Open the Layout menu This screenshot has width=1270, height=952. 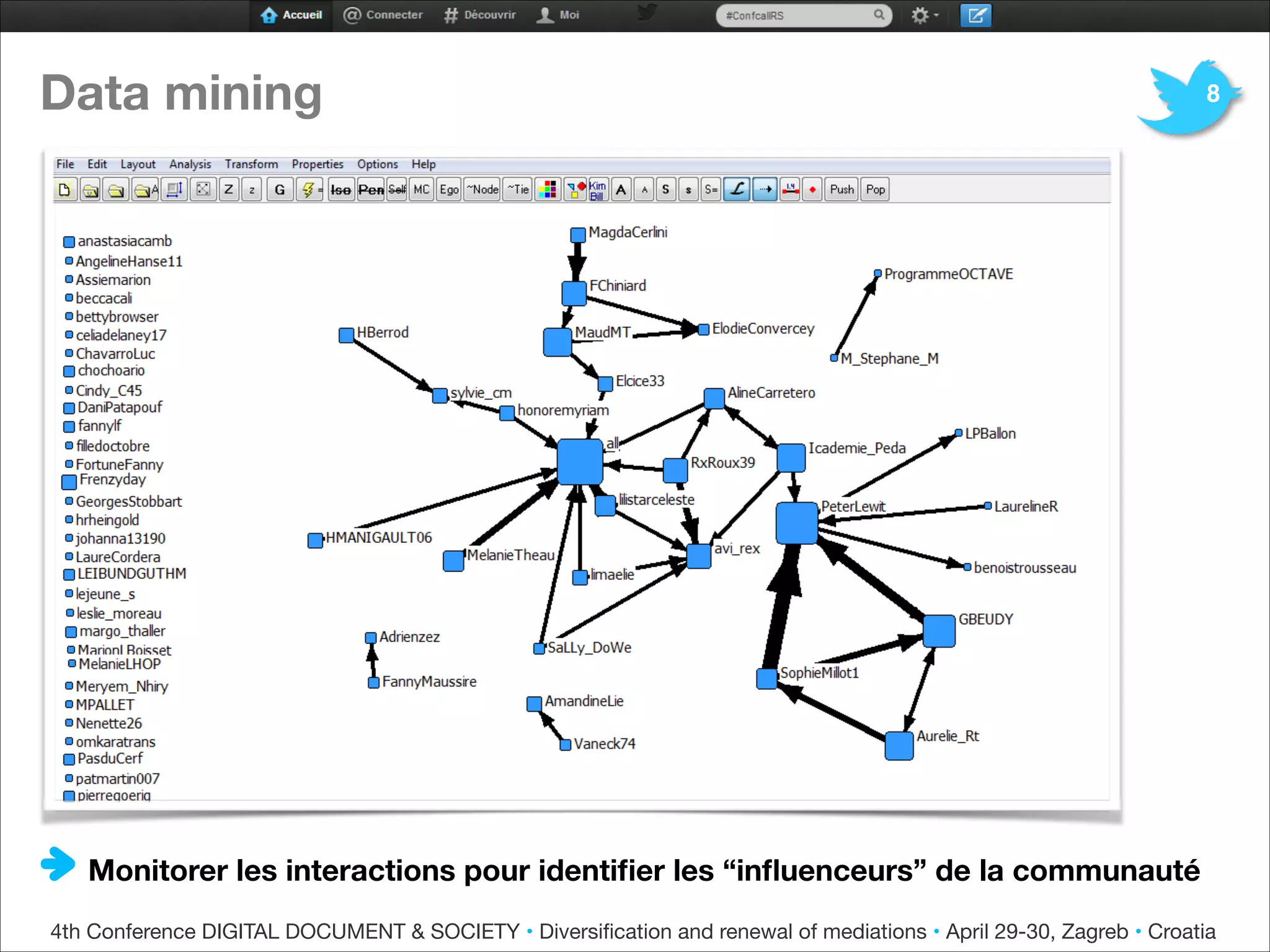point(138,164)
